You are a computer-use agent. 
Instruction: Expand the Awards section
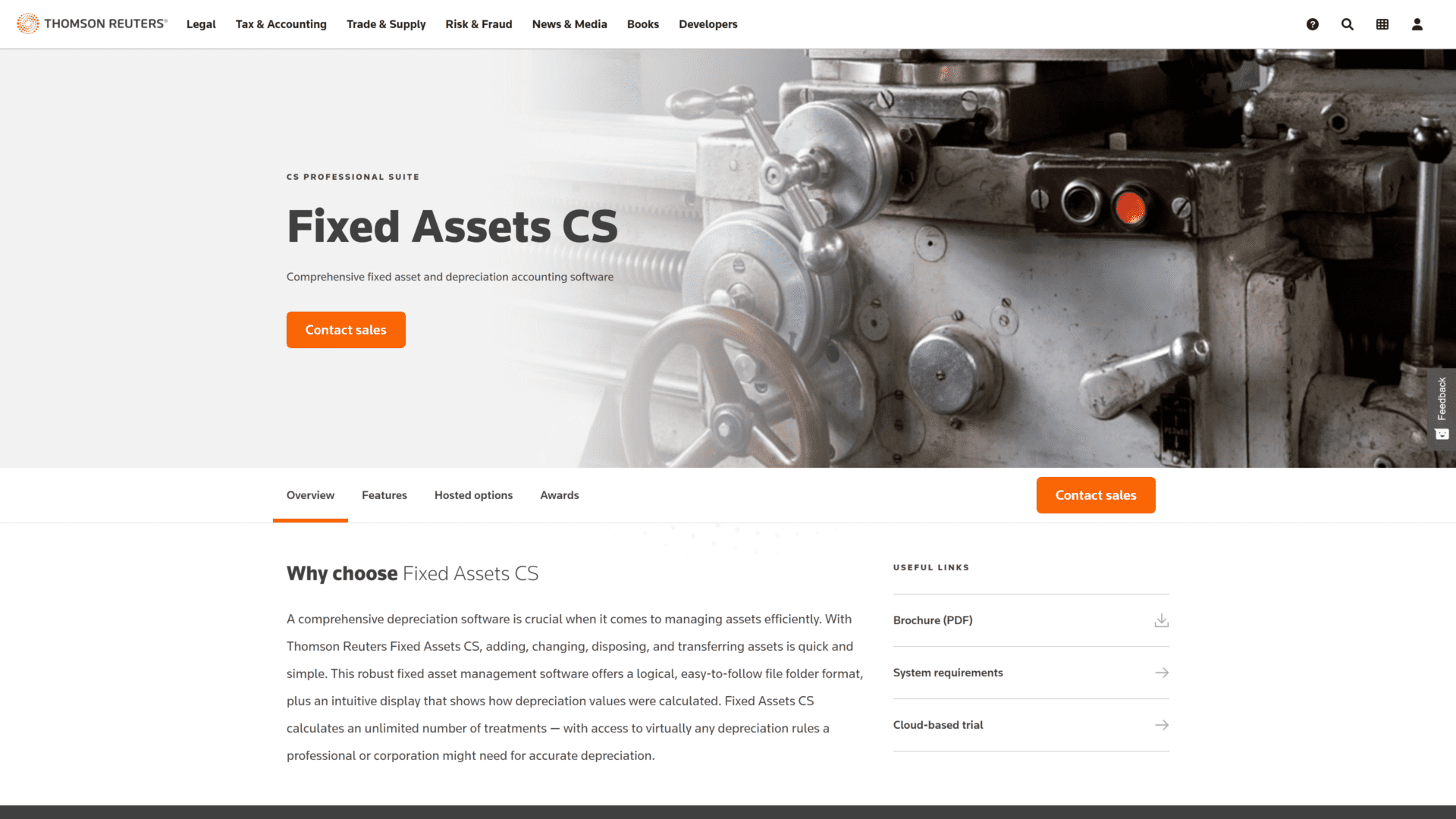[559, 495]
